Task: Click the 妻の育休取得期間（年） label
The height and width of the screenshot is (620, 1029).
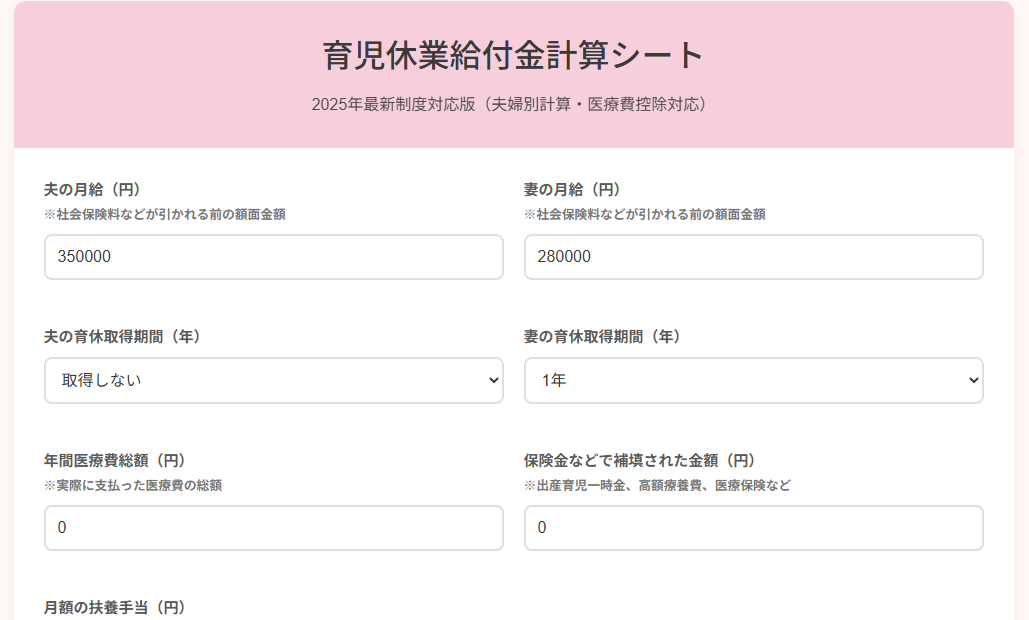Action: (x=603, y=337)
